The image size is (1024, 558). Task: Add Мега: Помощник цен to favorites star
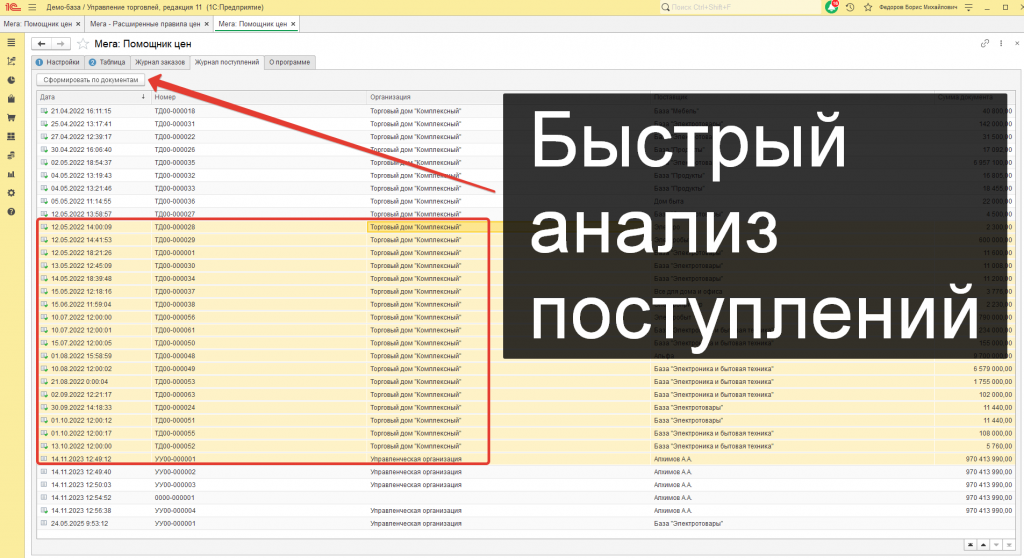pyautogui.click(x=83, y=44)
